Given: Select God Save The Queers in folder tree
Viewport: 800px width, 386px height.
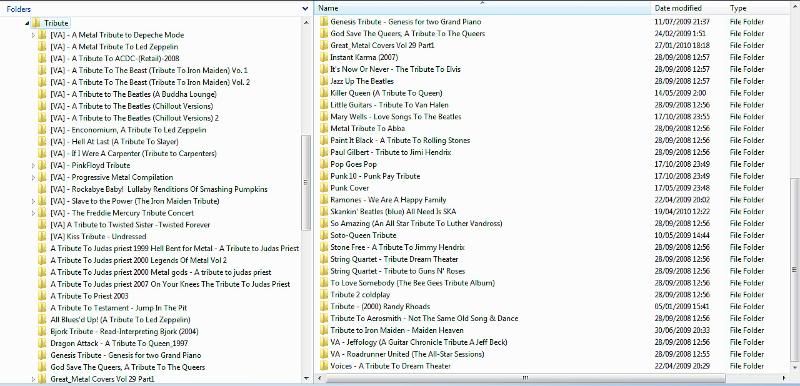Looking at the screenshot, I should tap(128, 367).
